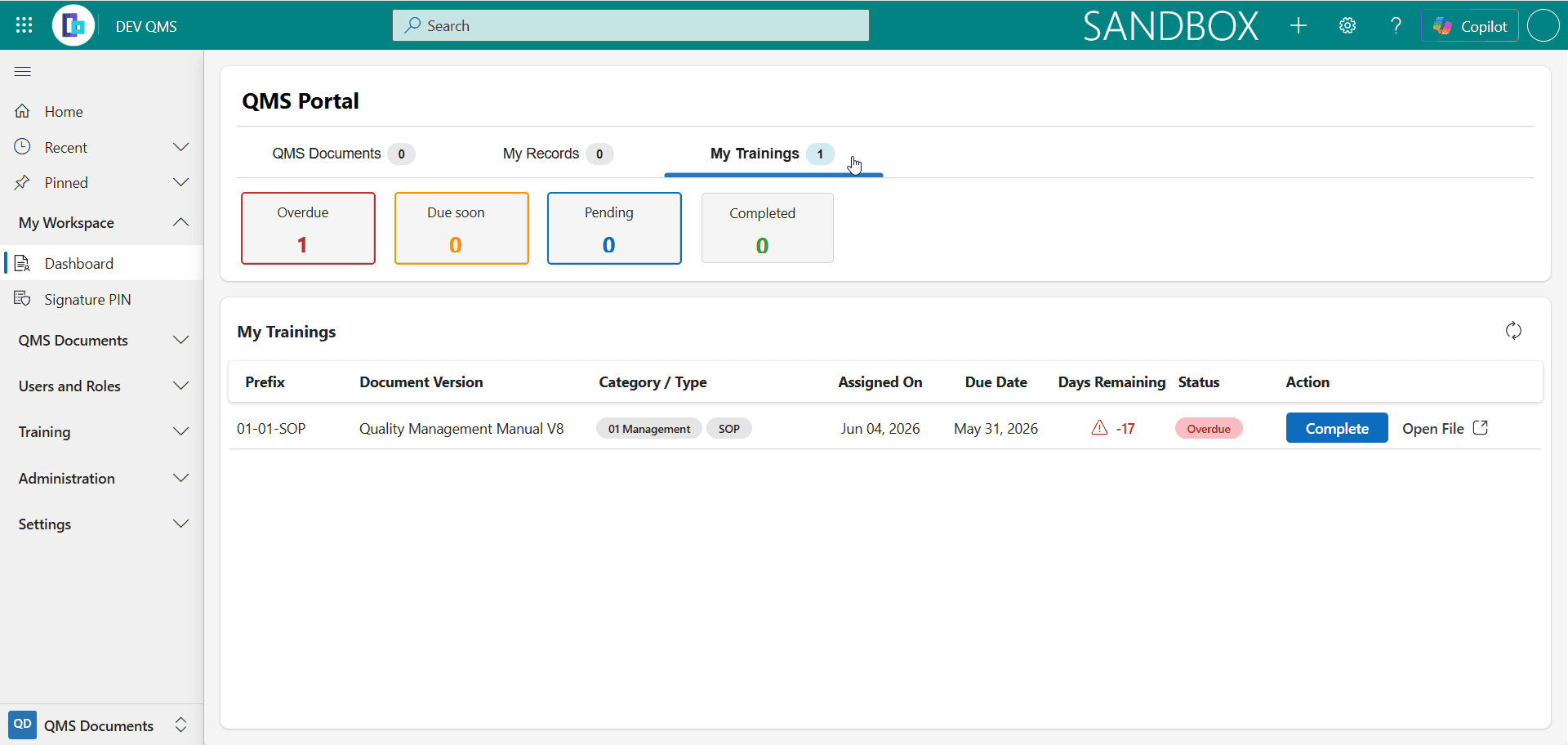Click the red warning triangle icon
The image size is (1568, 745).
(1099, 428)
